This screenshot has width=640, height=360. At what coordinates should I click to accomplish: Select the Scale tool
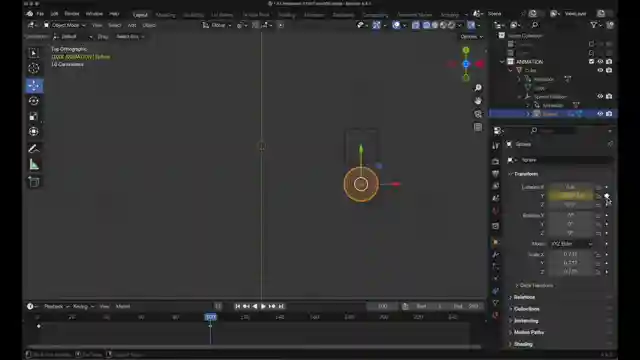click(x=34, y=116)
